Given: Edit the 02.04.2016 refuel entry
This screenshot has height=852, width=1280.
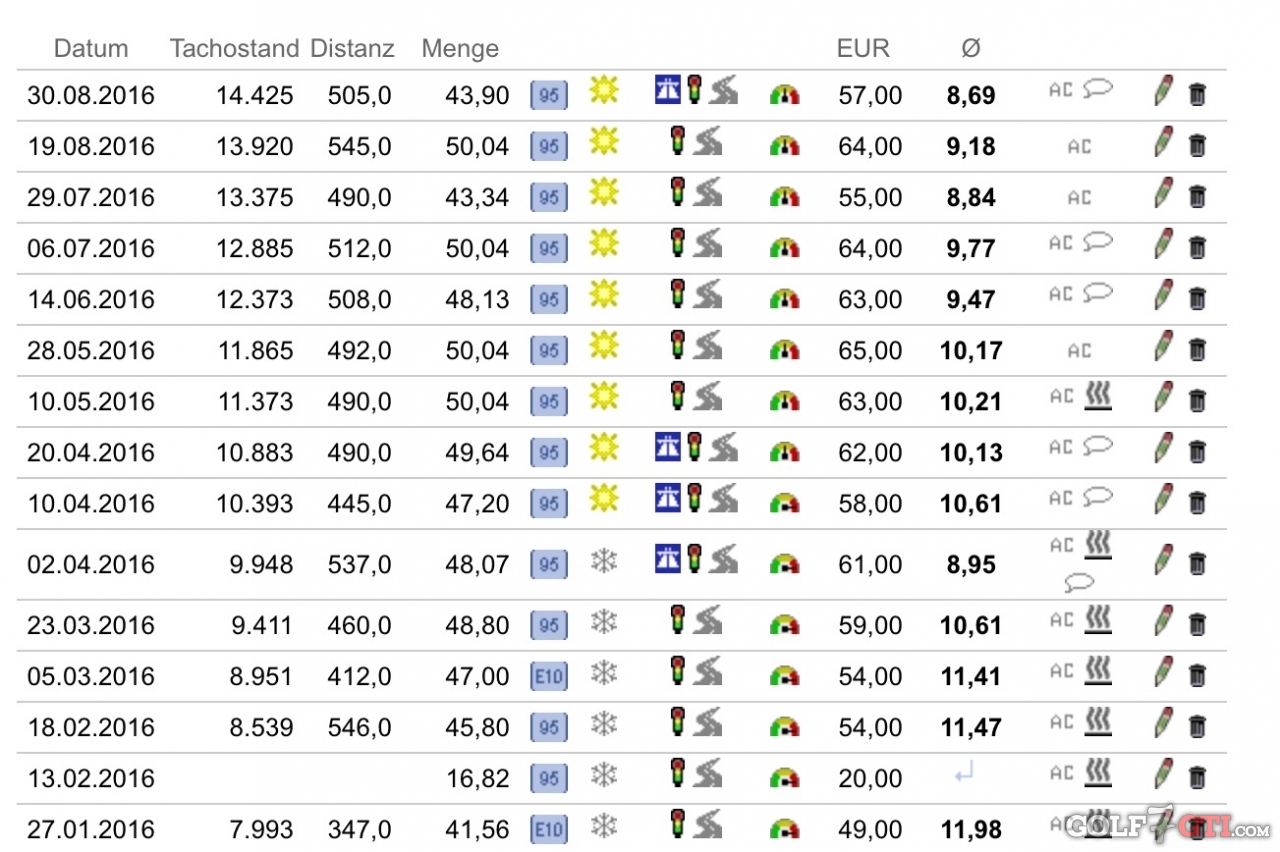Looking at the screenshot, I should pos(1163,560).
